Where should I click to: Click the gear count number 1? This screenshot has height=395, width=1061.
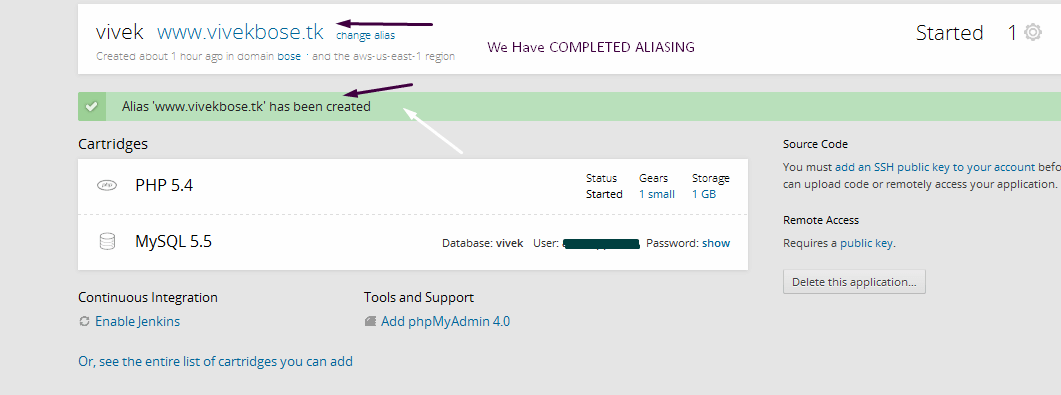pyautogui.click(x=1012, y=32)
